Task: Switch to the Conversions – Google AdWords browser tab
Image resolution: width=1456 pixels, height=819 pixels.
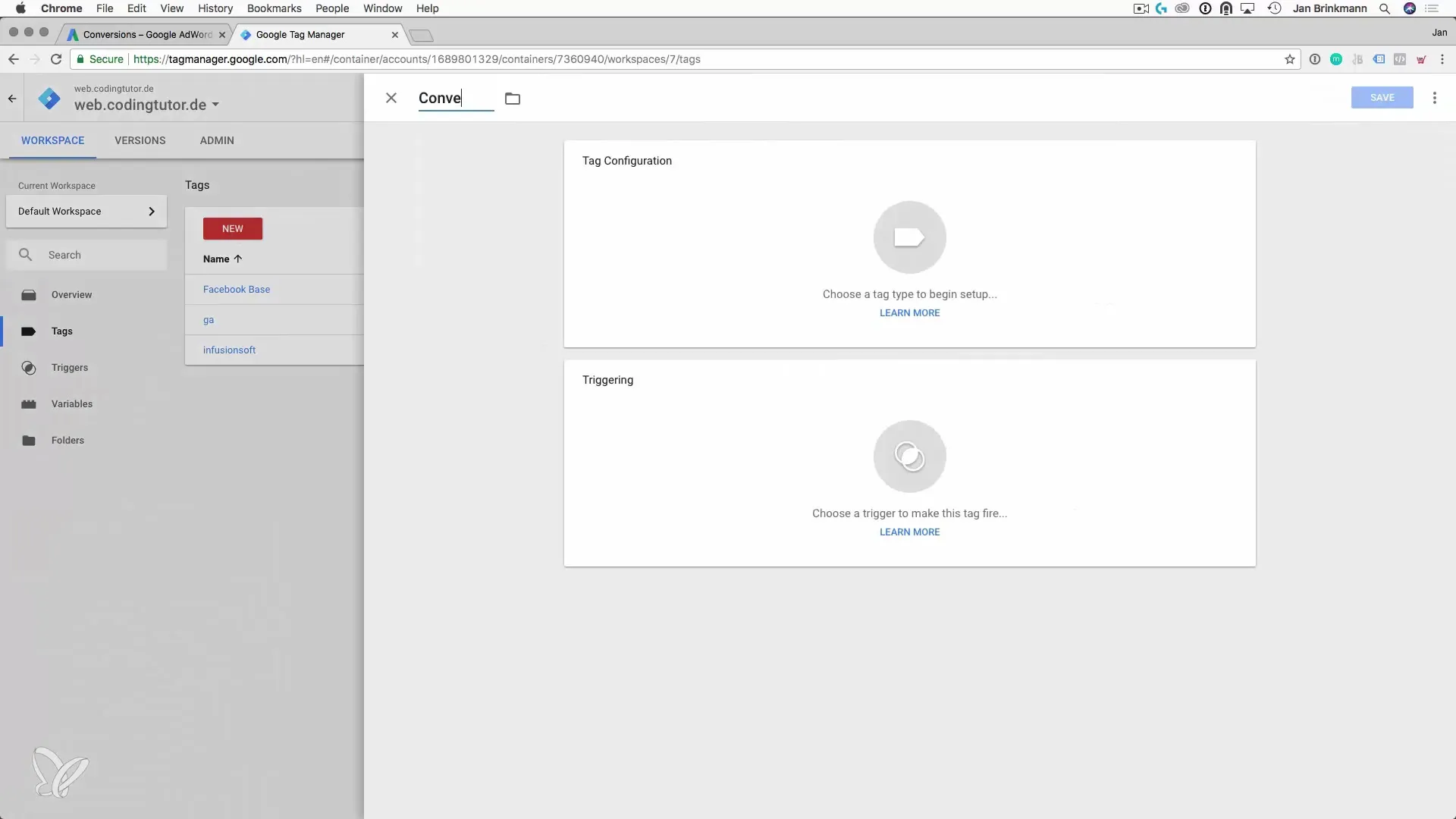Action: coord(147,35)
